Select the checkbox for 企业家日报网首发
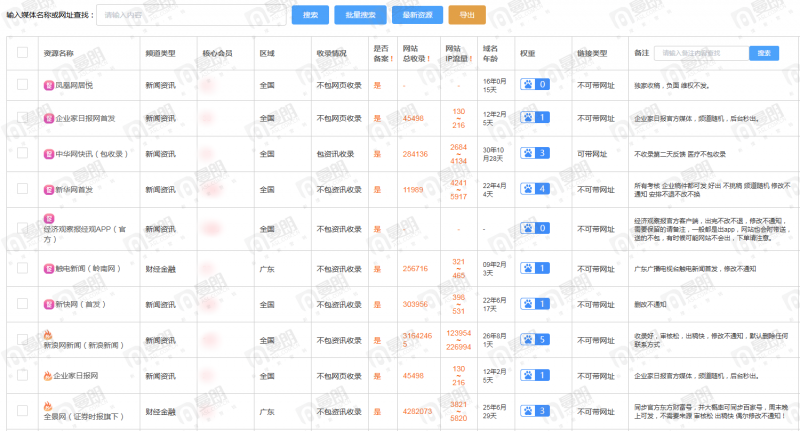Screen dimensions: 800x431 pos(22,117)
